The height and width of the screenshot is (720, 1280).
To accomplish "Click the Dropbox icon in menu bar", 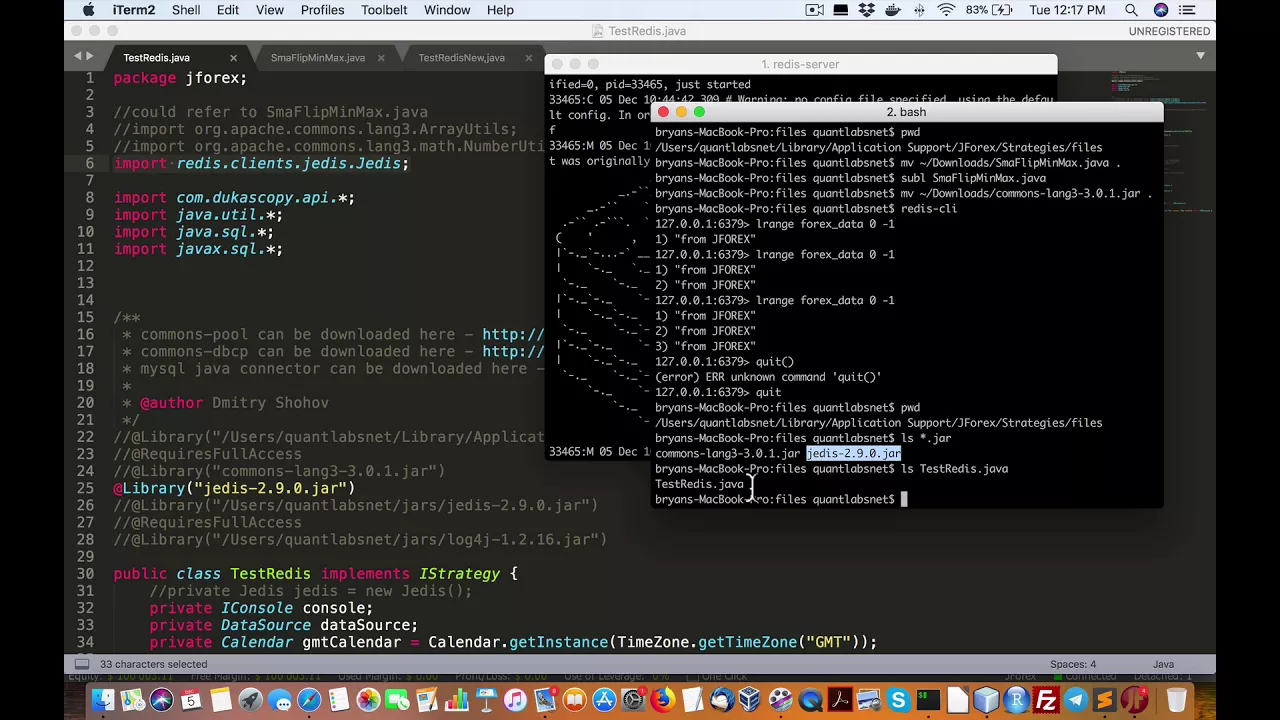I will [867, 10].
